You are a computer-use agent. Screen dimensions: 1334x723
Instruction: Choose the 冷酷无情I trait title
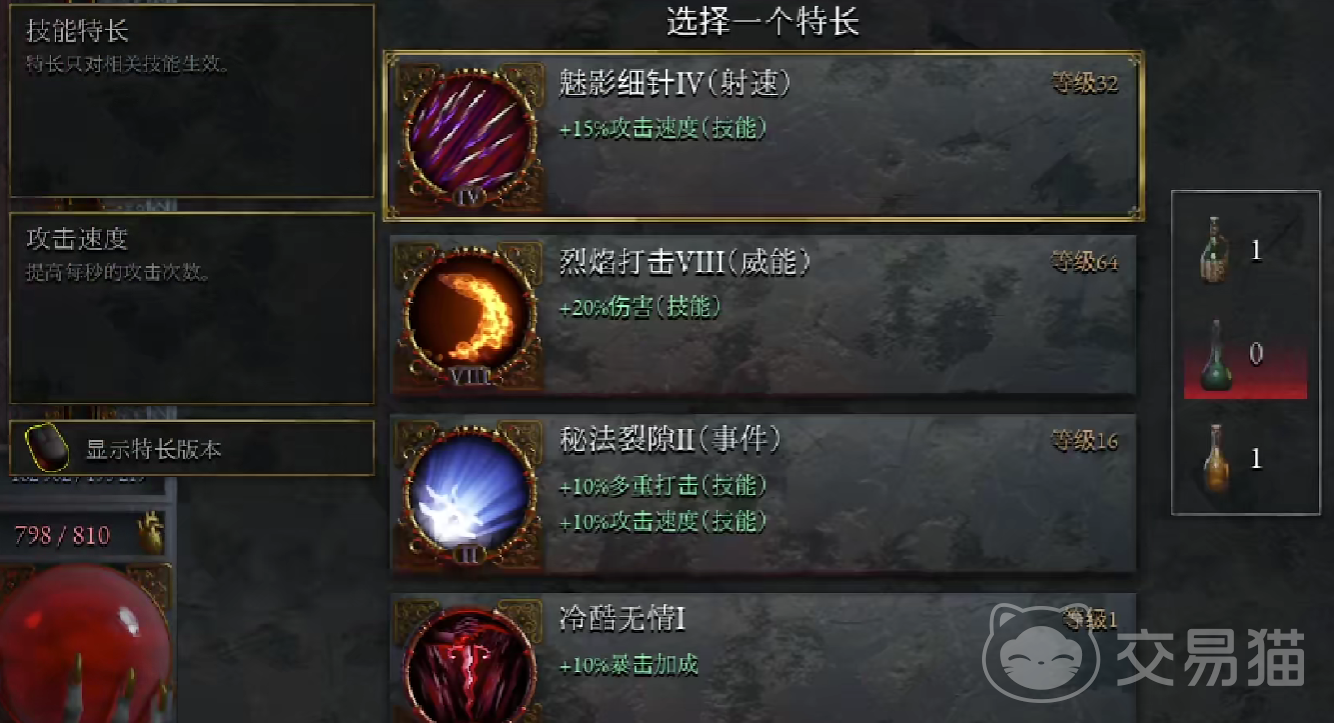point(622,620)
